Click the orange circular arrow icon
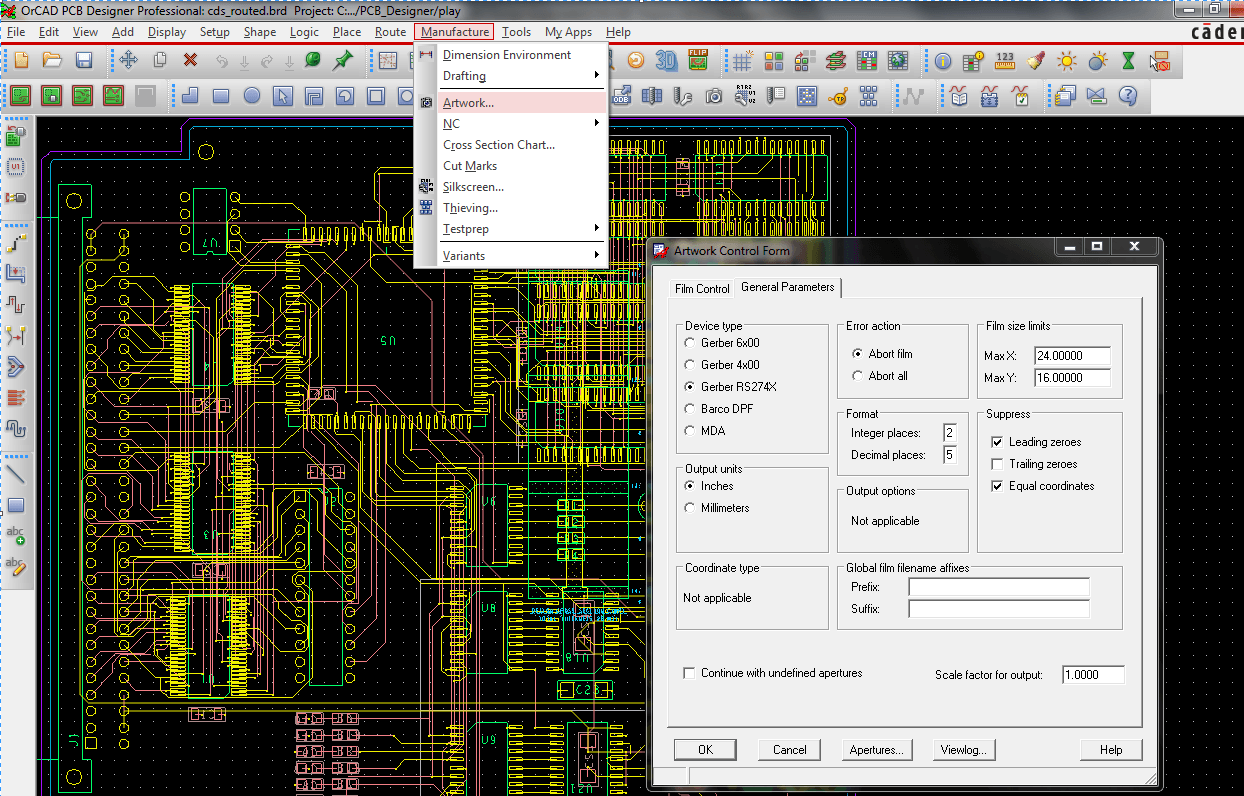This screenshot has width=1244, height=796. coord(635,61)
